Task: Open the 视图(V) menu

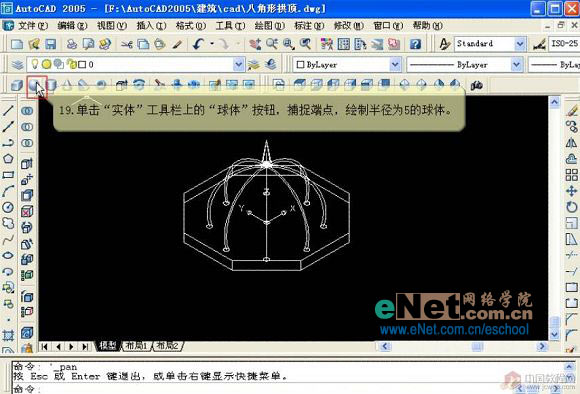Action: pos(112,26)
